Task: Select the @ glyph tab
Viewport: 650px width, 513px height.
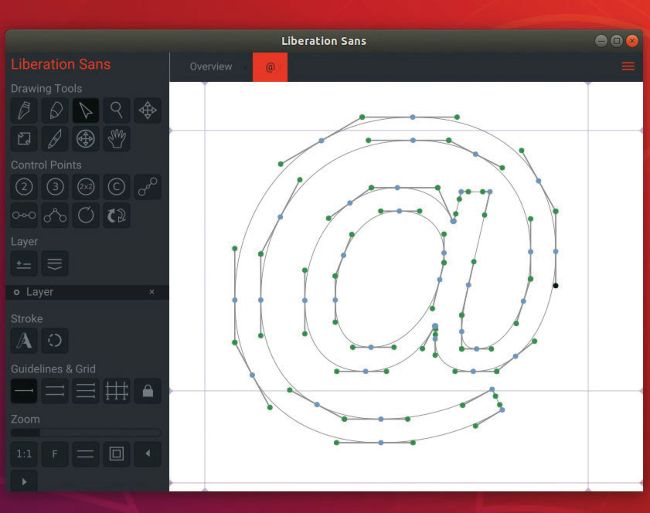Action: (x=269, y=67)
